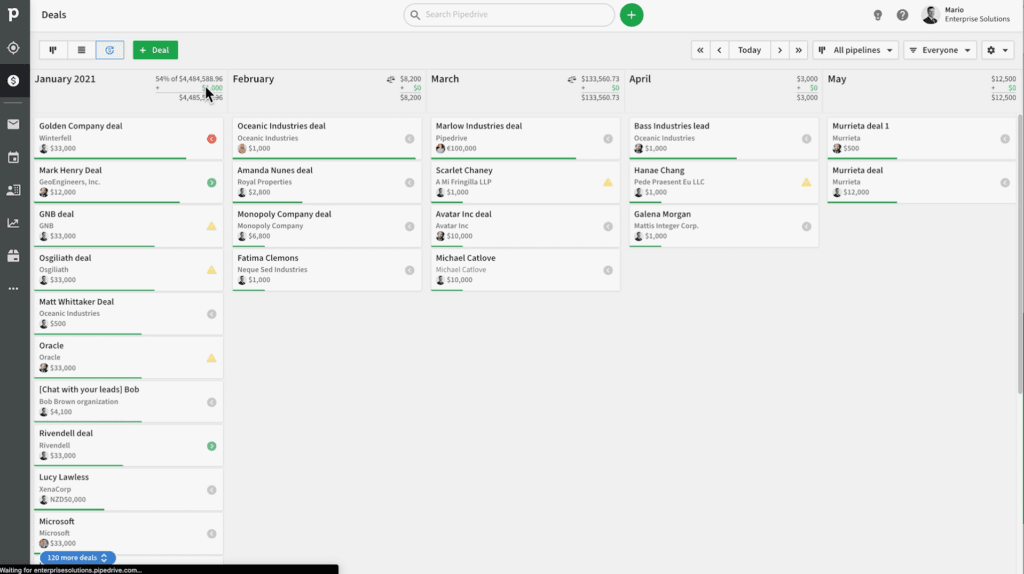Viewport: 1024px width, 574px height.
Task: Open Mario's user account menu
Action: (x=966, y=14)
